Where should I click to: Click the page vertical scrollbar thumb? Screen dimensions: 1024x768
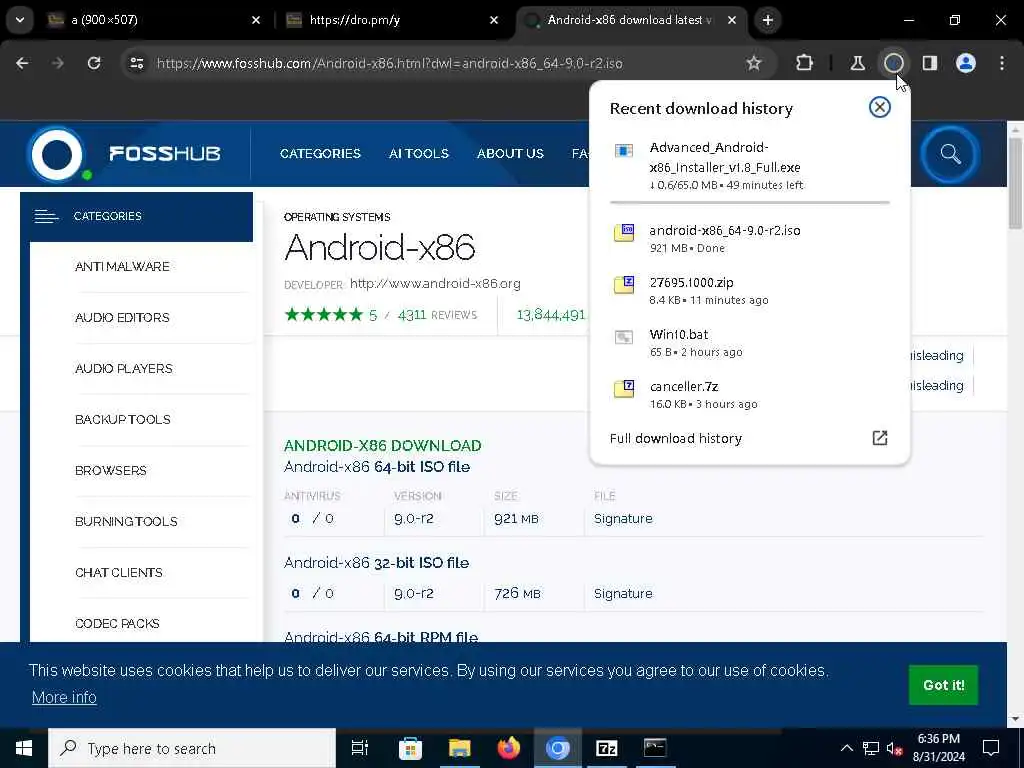(x=1016, y=184)
